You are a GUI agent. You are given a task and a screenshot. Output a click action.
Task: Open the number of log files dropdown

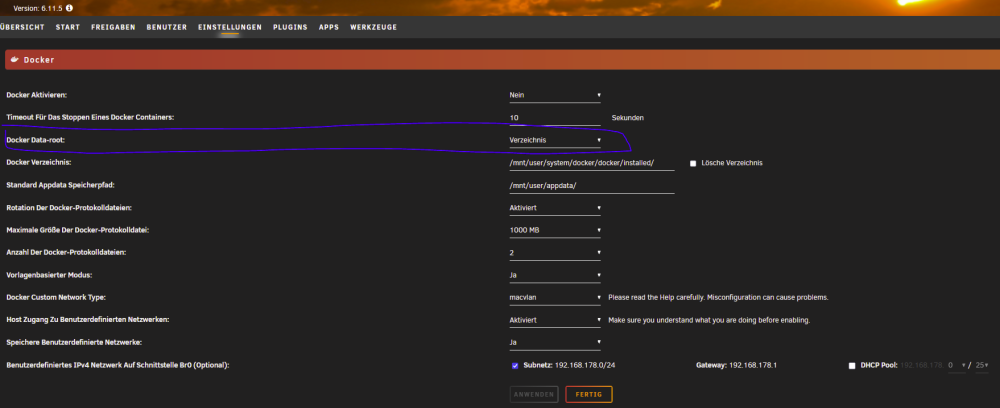tap(555, 252)
